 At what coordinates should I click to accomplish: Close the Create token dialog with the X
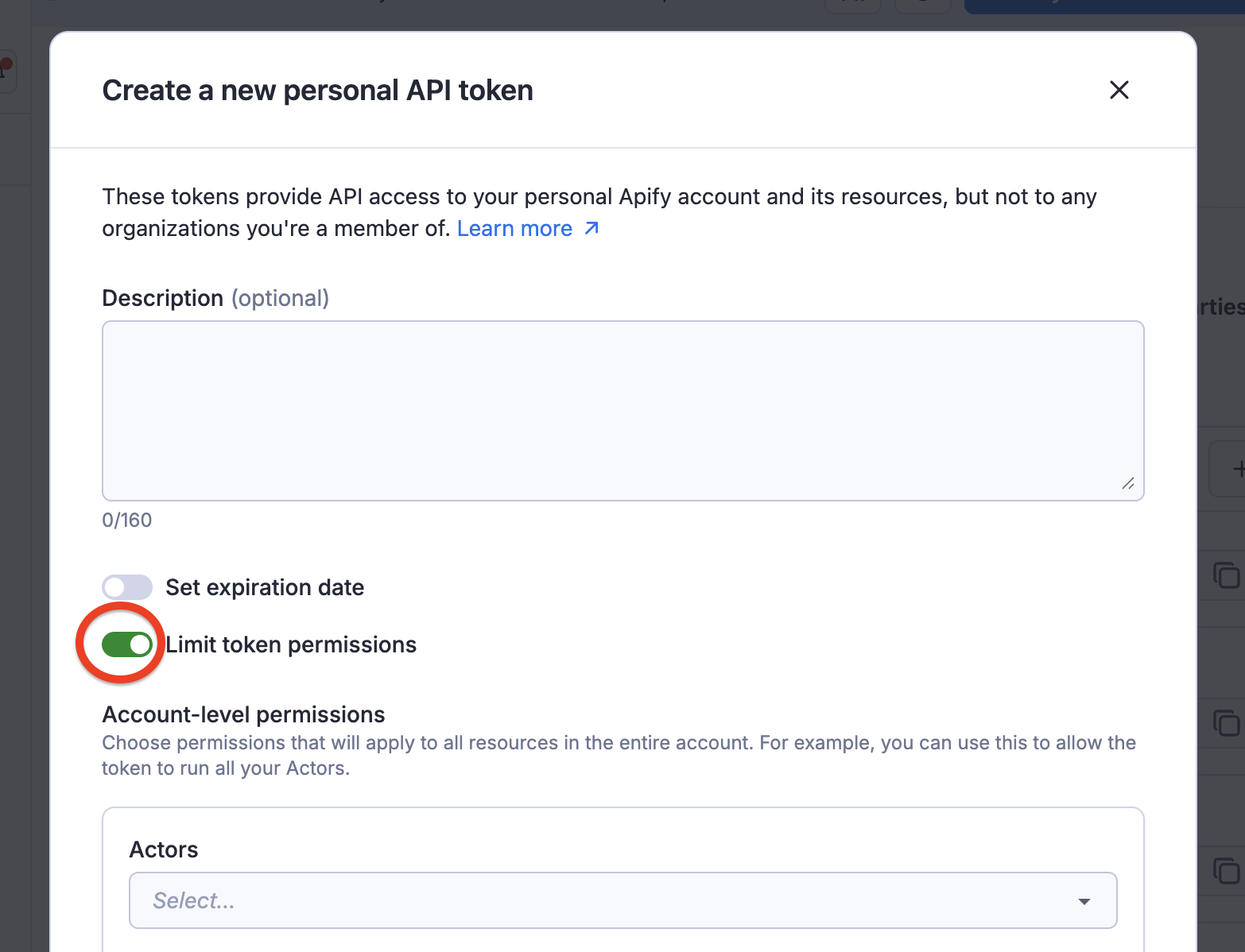tap(1119, 90)
